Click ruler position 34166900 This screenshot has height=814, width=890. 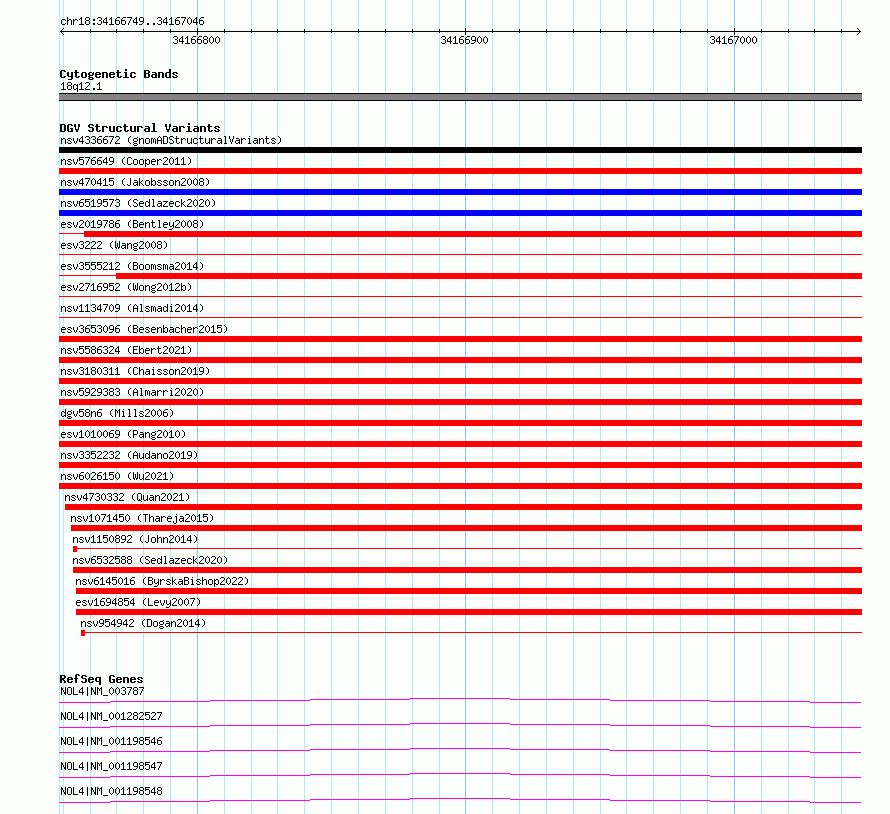point(464,40)
